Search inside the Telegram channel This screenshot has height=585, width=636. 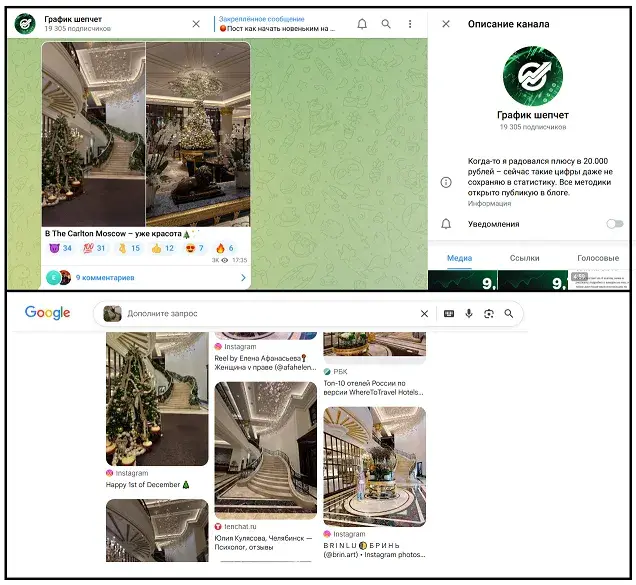click(x=386, y=24)
